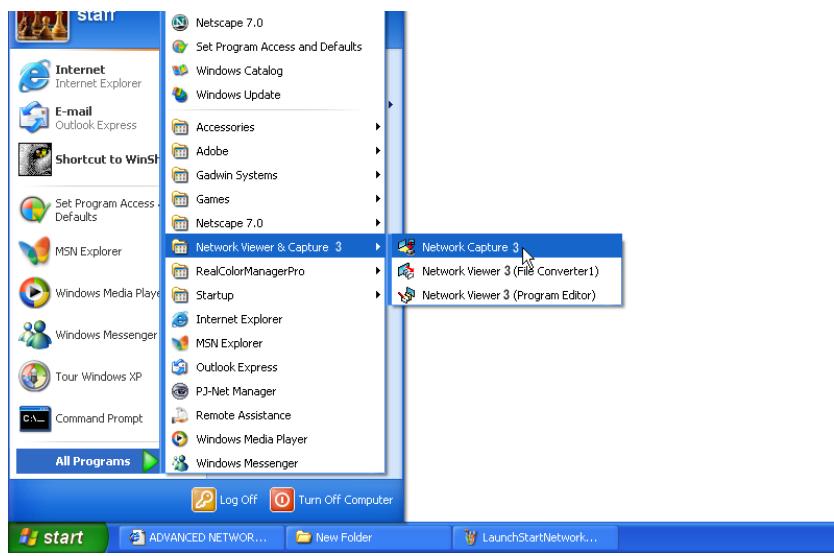Click Set Program Access Defaults text in left column
Viewport: 834px width, 556px height.
coord(107,210)
